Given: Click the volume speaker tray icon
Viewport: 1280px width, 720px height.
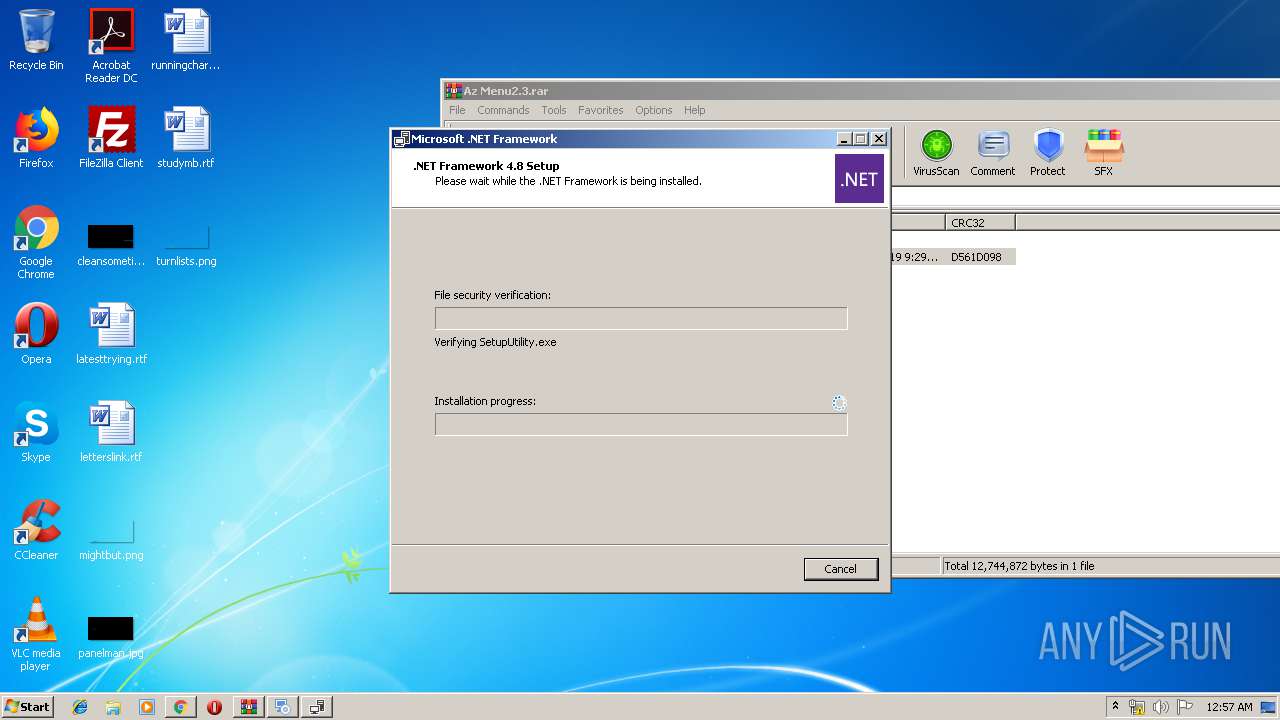Looking at the screenshot, I should 1161,707.
